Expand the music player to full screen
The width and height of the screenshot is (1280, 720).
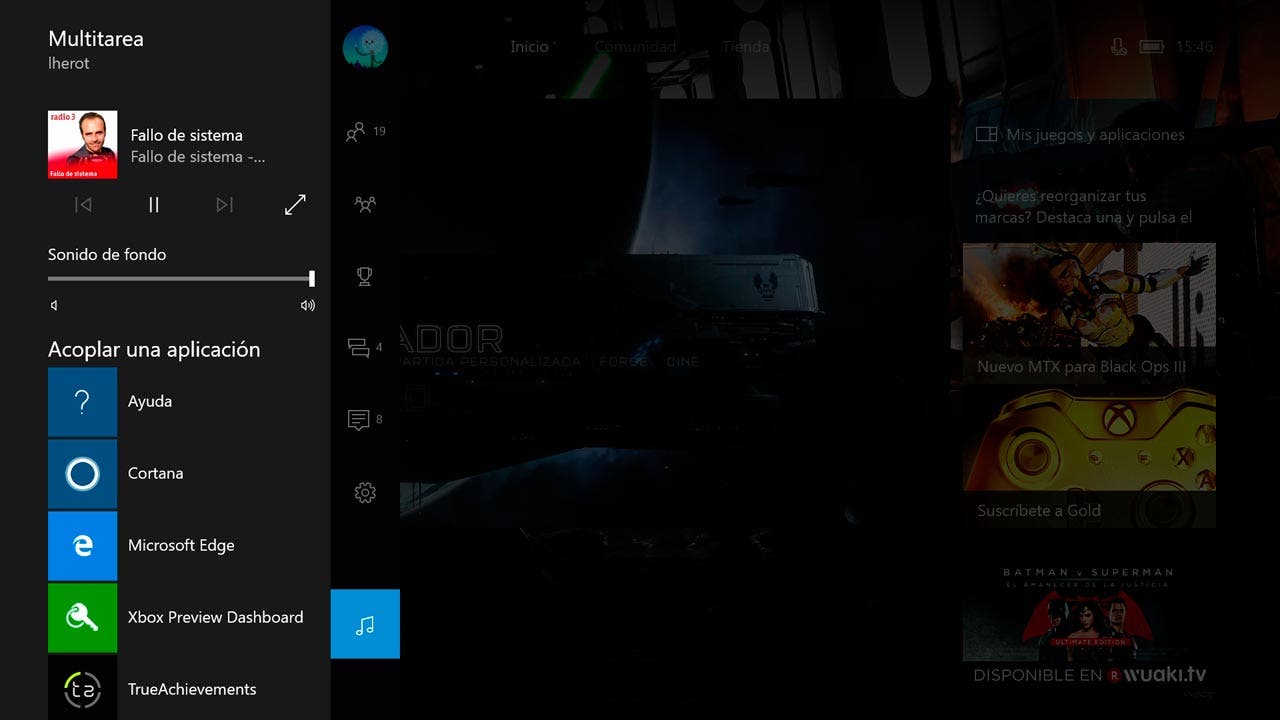(295, 205)
